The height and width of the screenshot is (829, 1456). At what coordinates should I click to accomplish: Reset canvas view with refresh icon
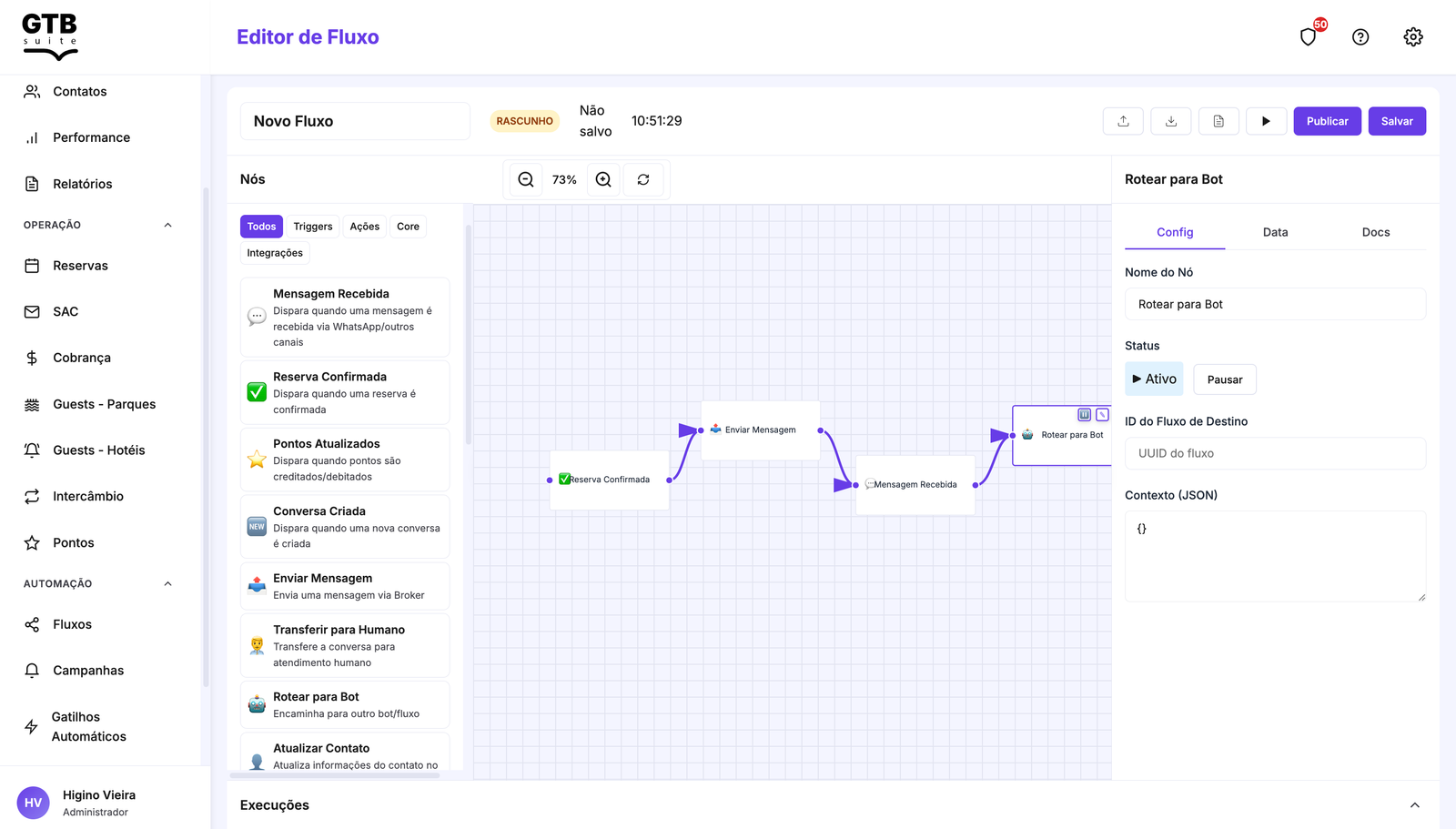click(643, 180)
